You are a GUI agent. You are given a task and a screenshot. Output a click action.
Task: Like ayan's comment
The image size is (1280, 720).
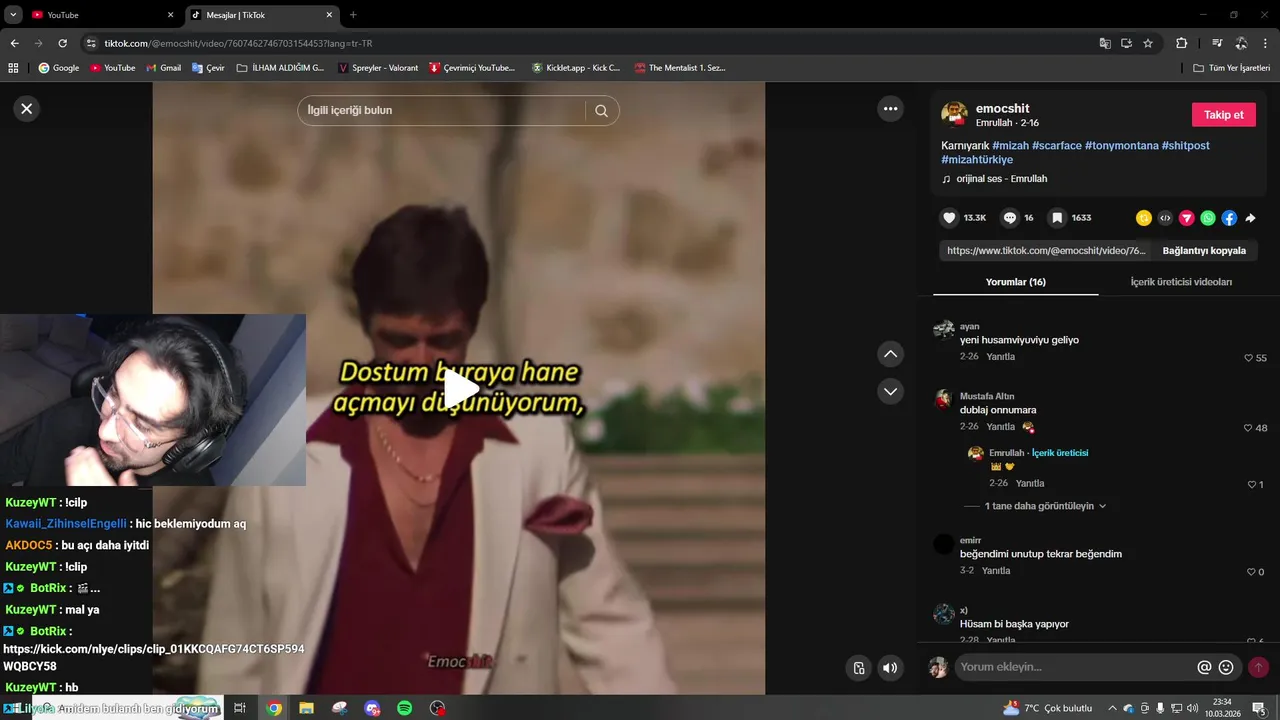pyautogui.click(x=1248, y=358)
